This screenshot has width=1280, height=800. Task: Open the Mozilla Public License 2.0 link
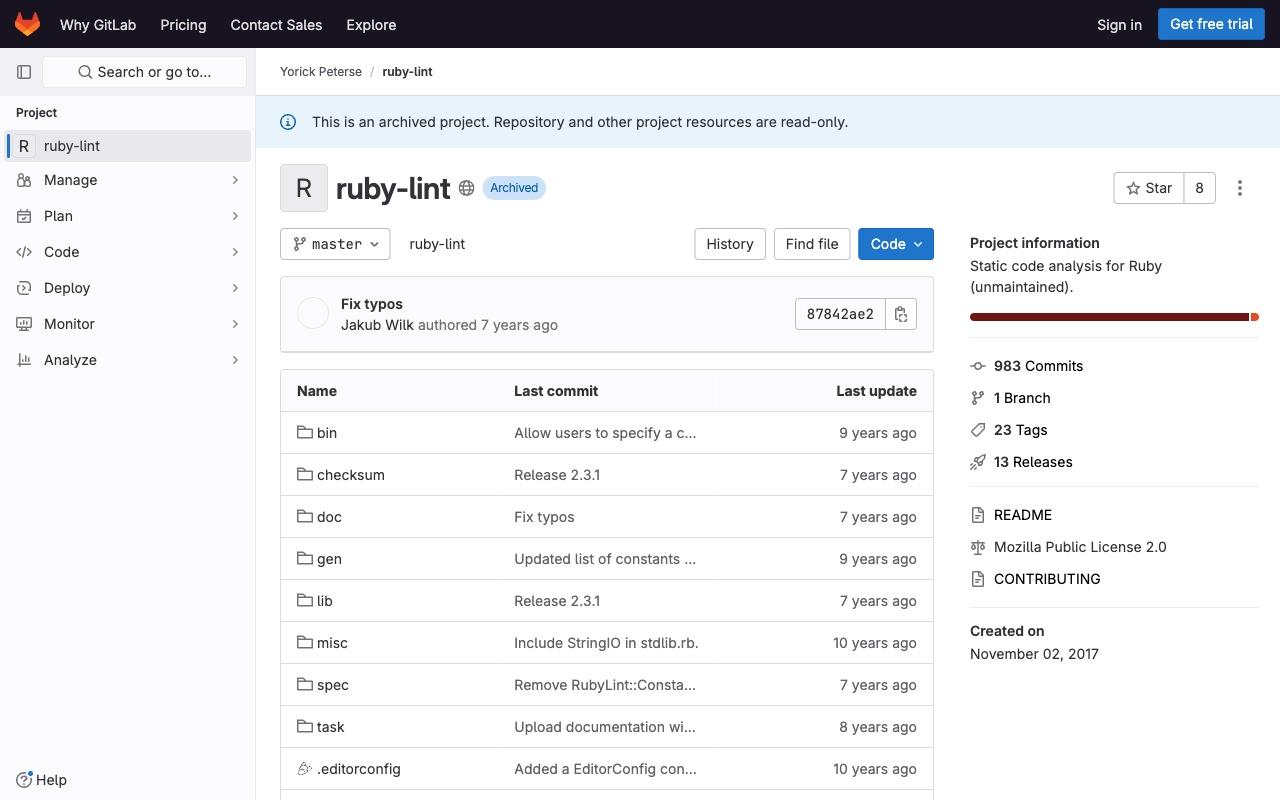1080,547
